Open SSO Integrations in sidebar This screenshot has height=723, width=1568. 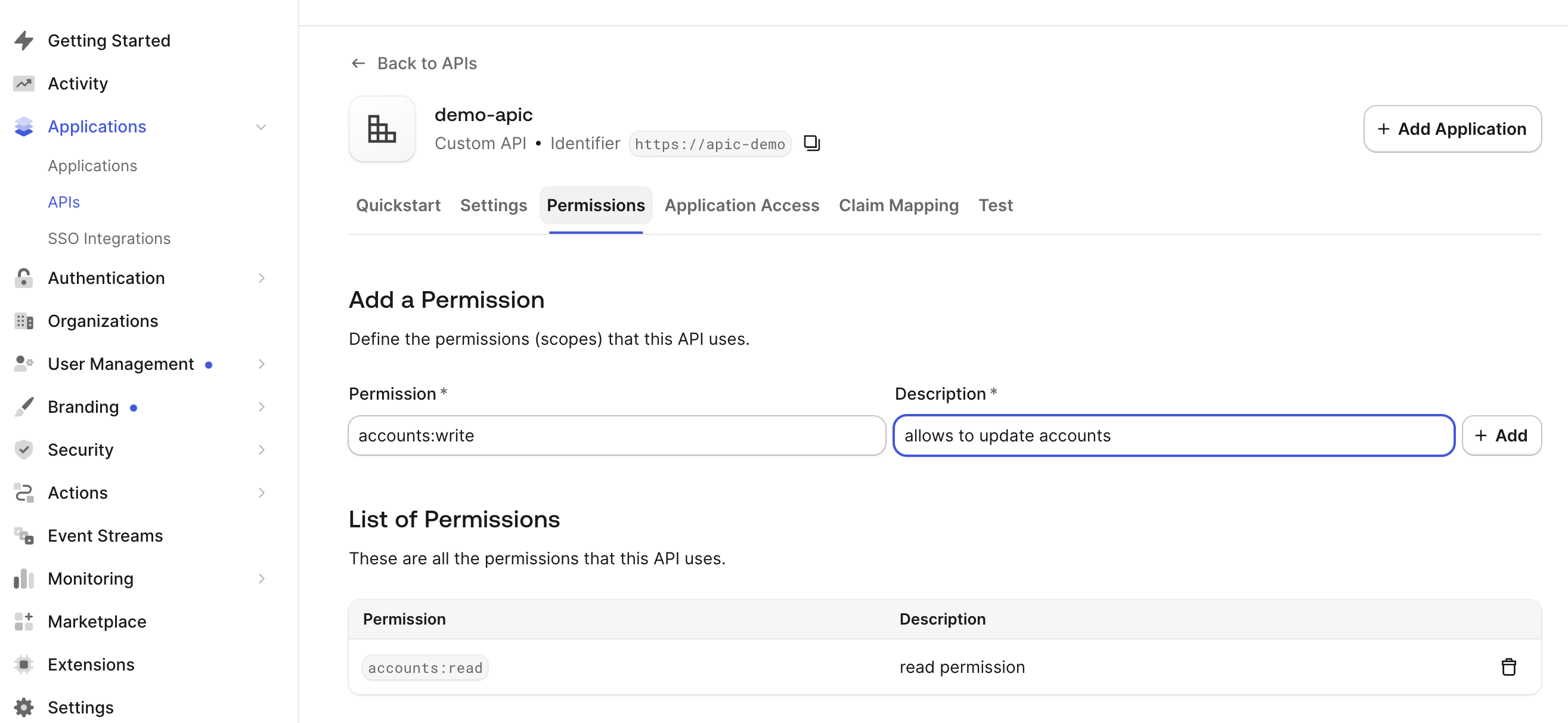click(109, 238)
